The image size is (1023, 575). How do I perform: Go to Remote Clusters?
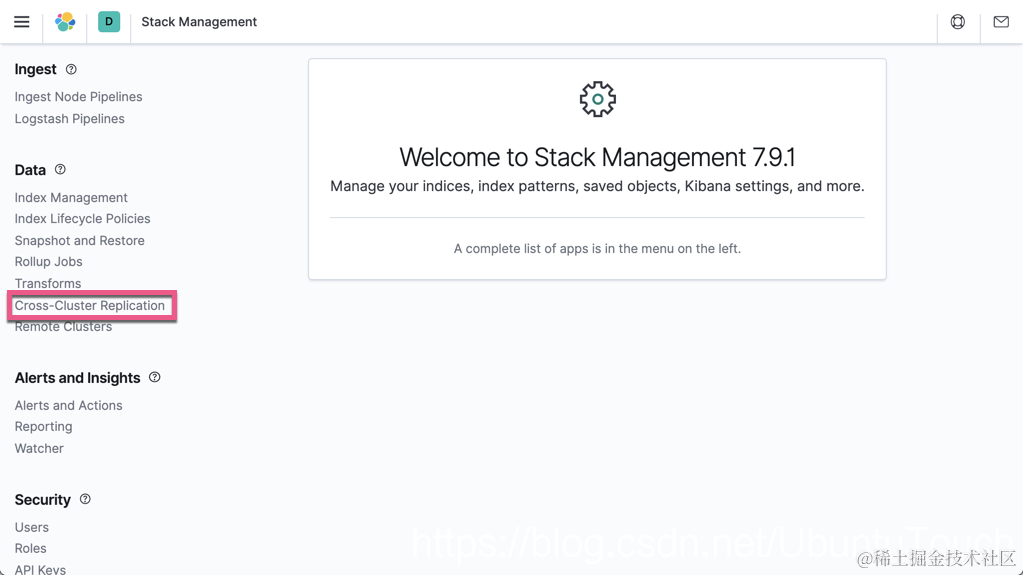63,326
